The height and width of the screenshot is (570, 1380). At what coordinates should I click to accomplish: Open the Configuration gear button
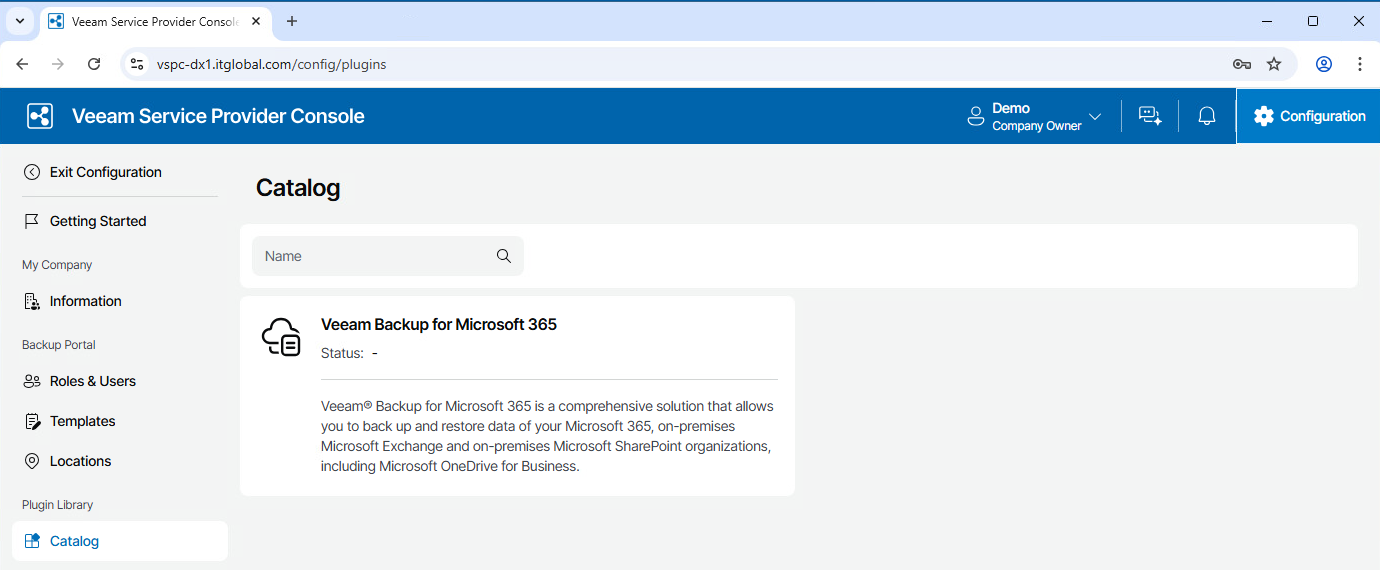1308,116
